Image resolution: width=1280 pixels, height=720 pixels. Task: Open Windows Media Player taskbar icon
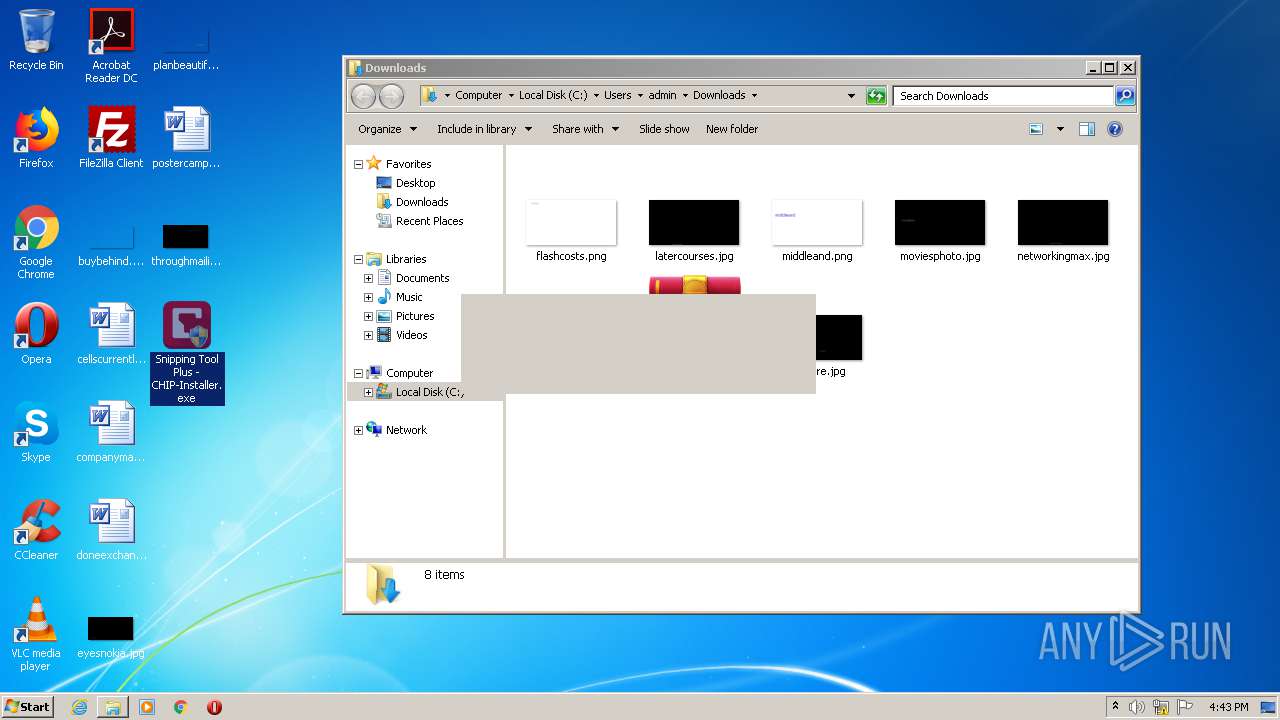147,707
